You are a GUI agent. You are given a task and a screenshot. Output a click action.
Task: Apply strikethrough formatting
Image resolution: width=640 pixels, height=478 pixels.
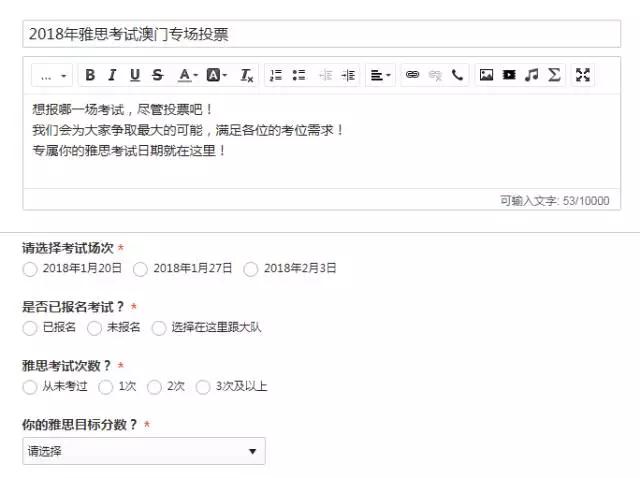158,75
